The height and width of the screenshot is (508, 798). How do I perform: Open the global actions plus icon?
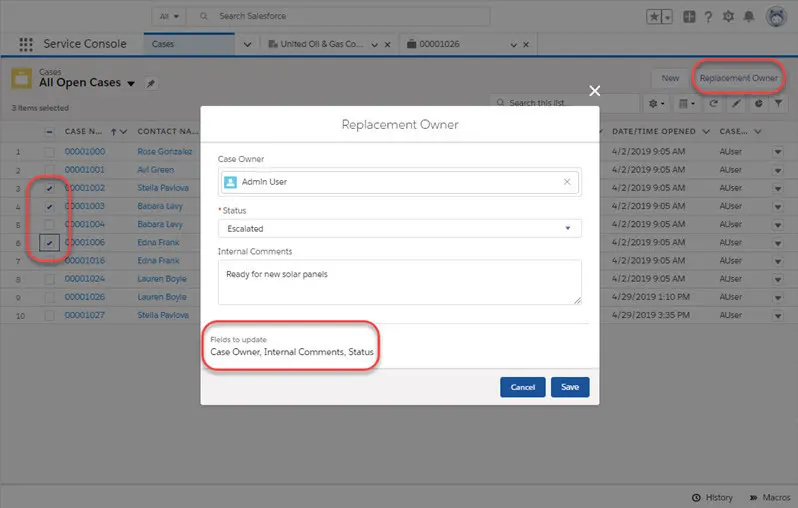pyautogui.click(x=689, y=17)
